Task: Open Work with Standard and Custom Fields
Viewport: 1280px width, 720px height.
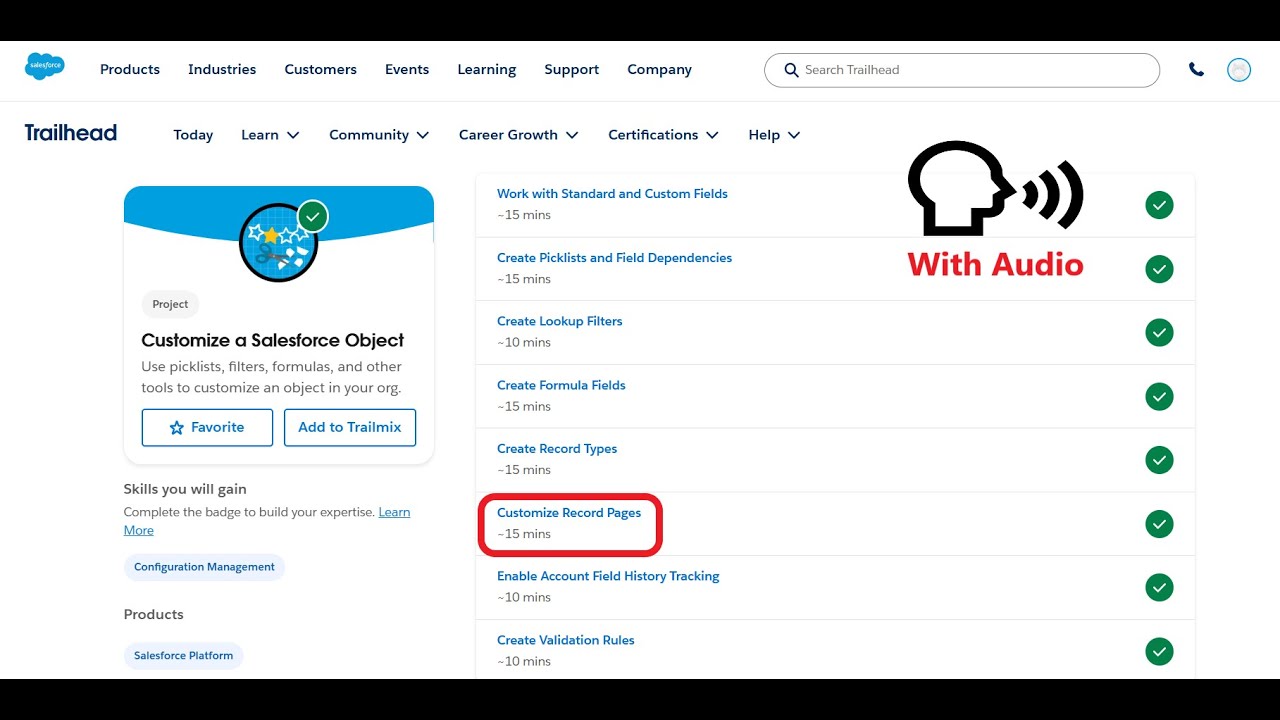Action: (612, 194)
